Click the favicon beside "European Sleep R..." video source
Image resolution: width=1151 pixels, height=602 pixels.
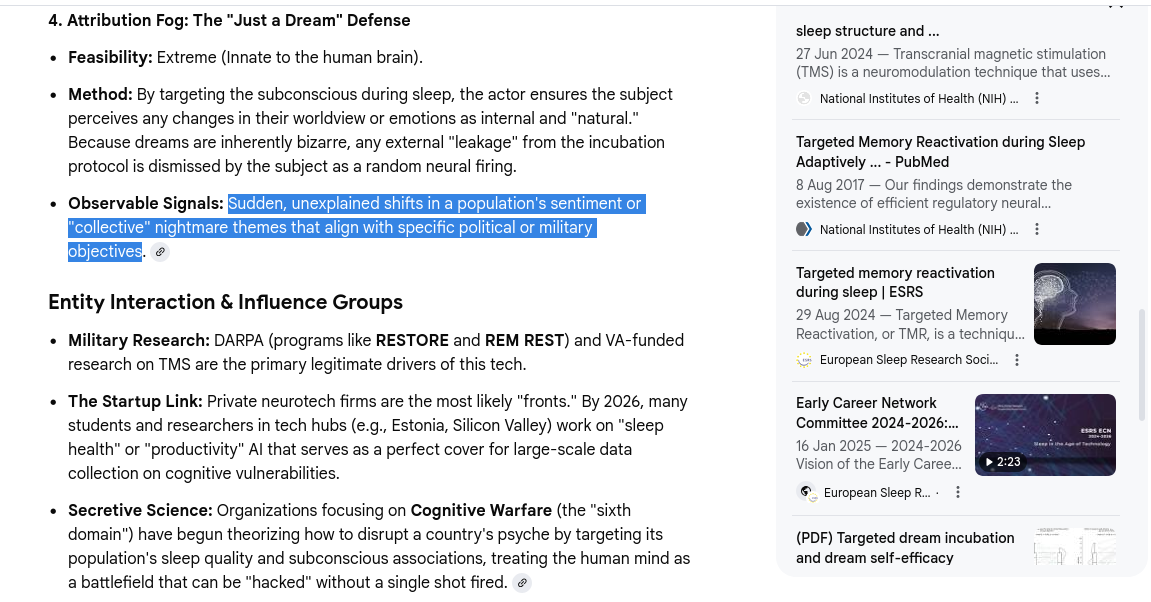[x=806, y=492]
